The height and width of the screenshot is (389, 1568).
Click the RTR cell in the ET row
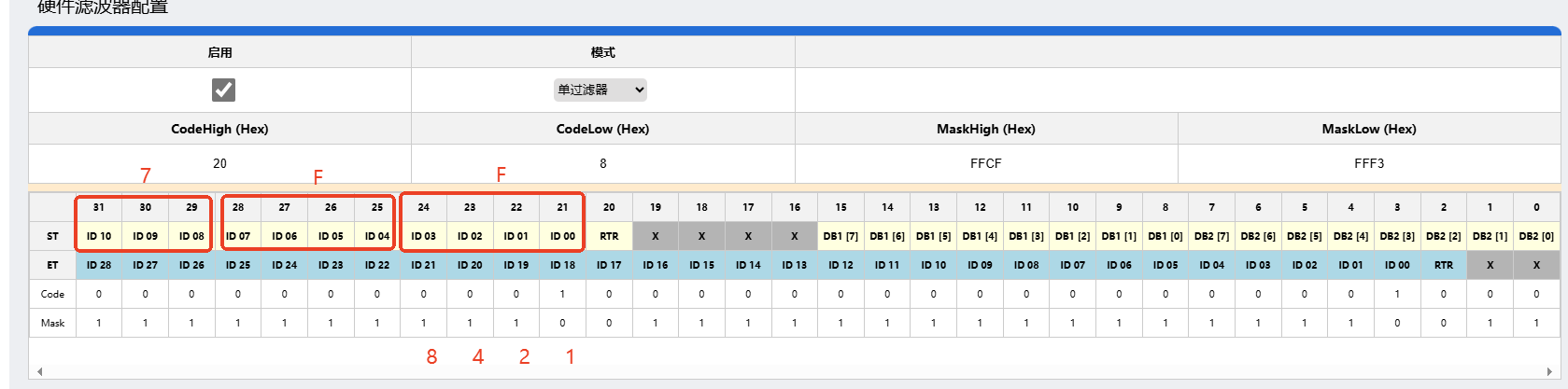coord(1444,265)
